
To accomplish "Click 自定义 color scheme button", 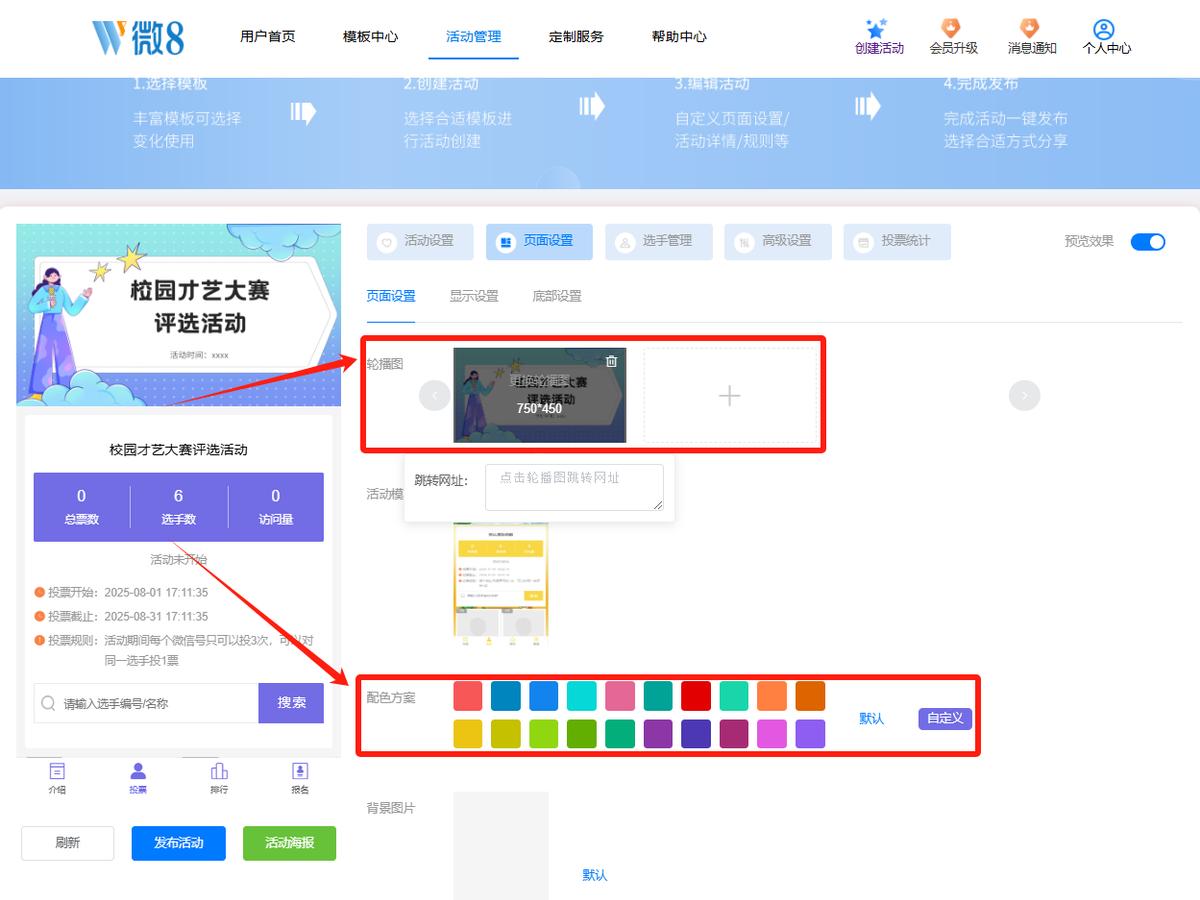I will pyautogui.click(x=945, y=718).
